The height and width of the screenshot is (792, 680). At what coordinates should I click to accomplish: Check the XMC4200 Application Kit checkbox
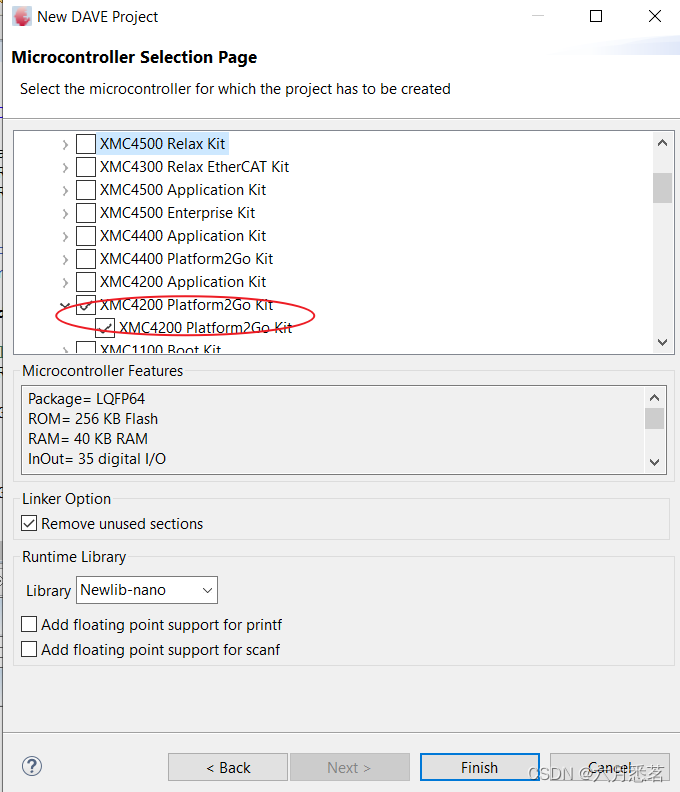(86, 282)
